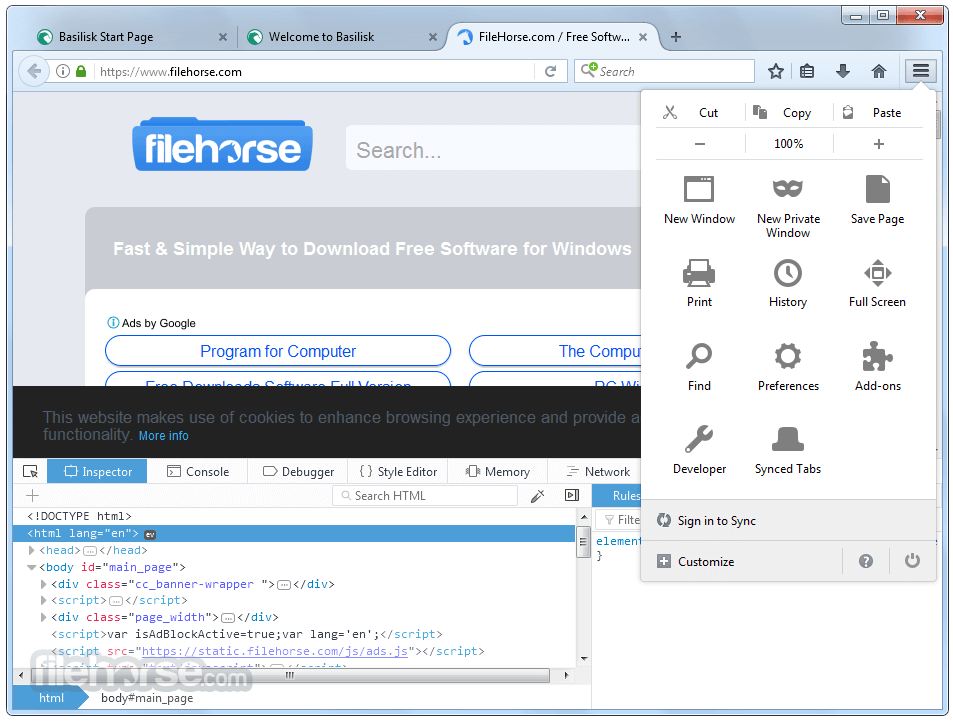Click Copy in the menu
953x722 pixels.
(789, 112)
